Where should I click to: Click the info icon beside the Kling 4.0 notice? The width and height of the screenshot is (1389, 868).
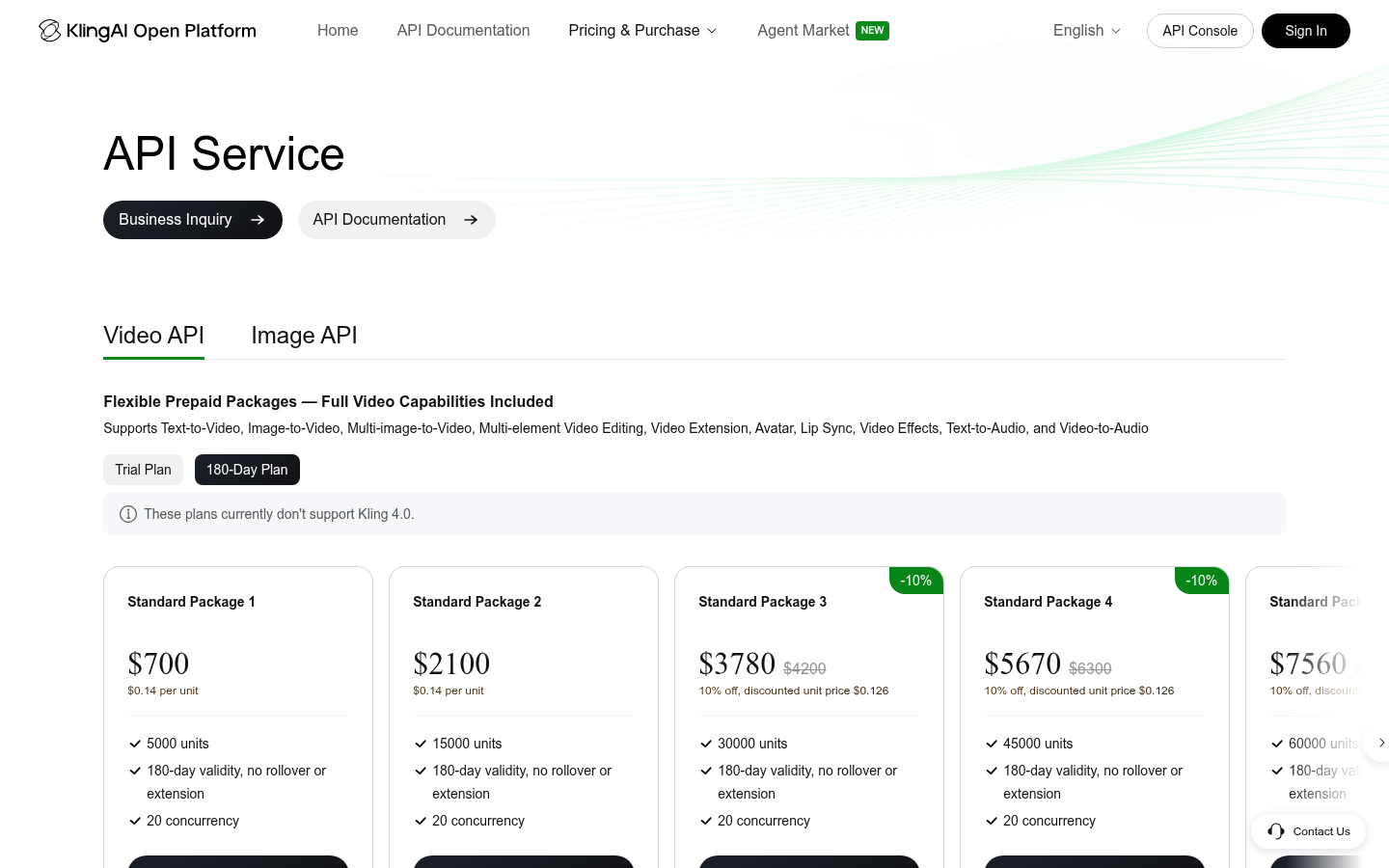127,514
